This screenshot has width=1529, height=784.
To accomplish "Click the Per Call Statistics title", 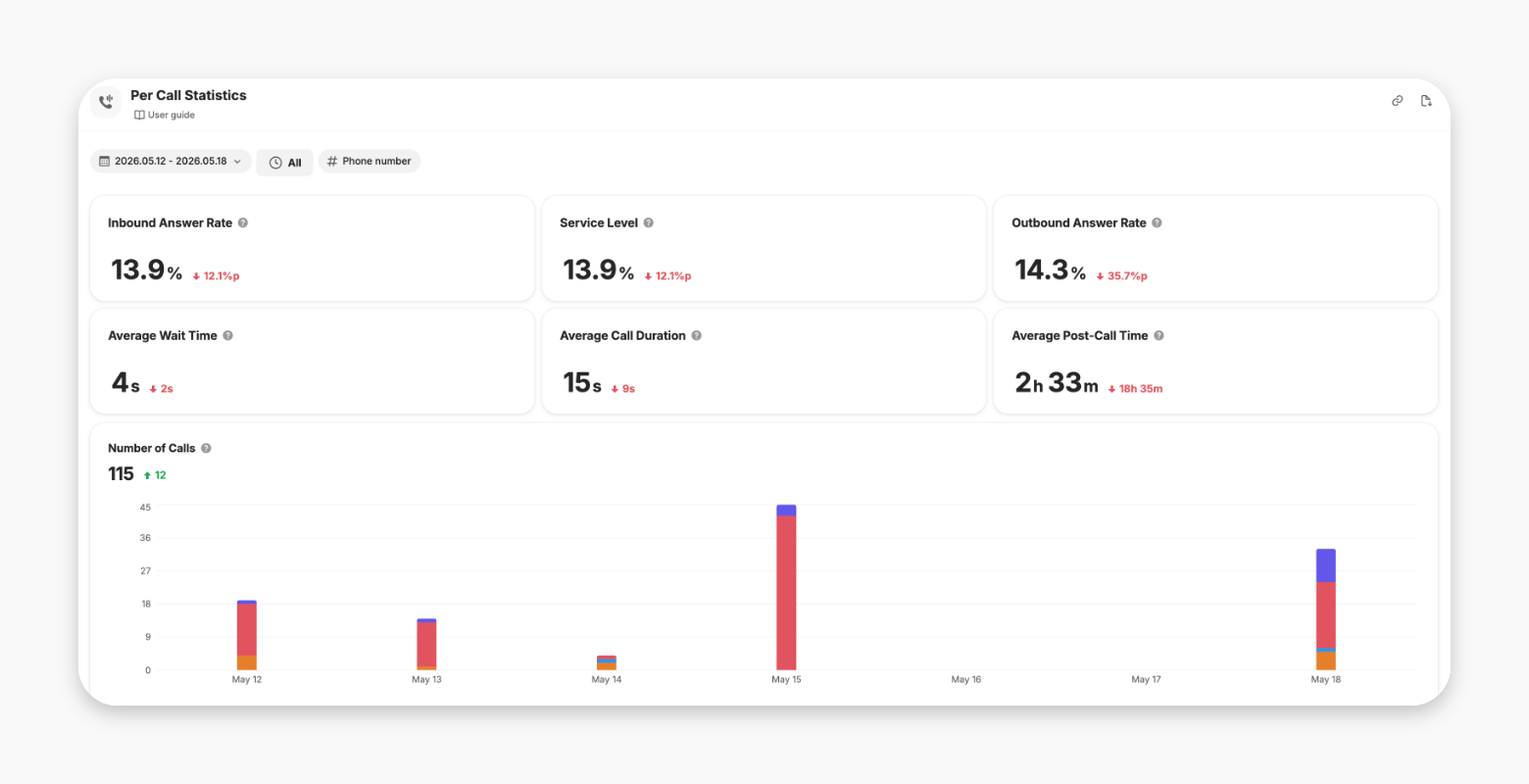I will (188, 95).
